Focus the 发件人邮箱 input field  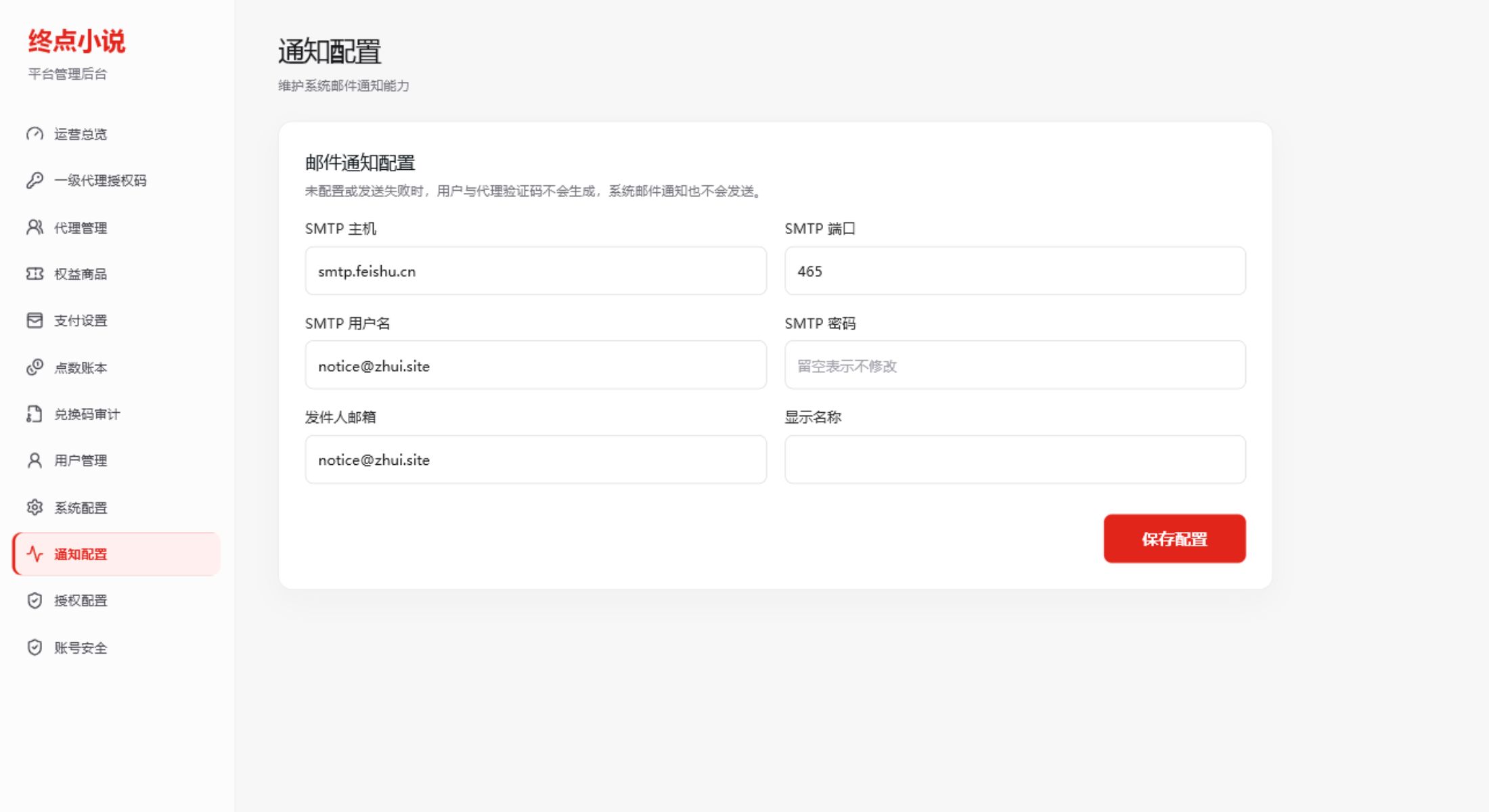coord(535,459)
